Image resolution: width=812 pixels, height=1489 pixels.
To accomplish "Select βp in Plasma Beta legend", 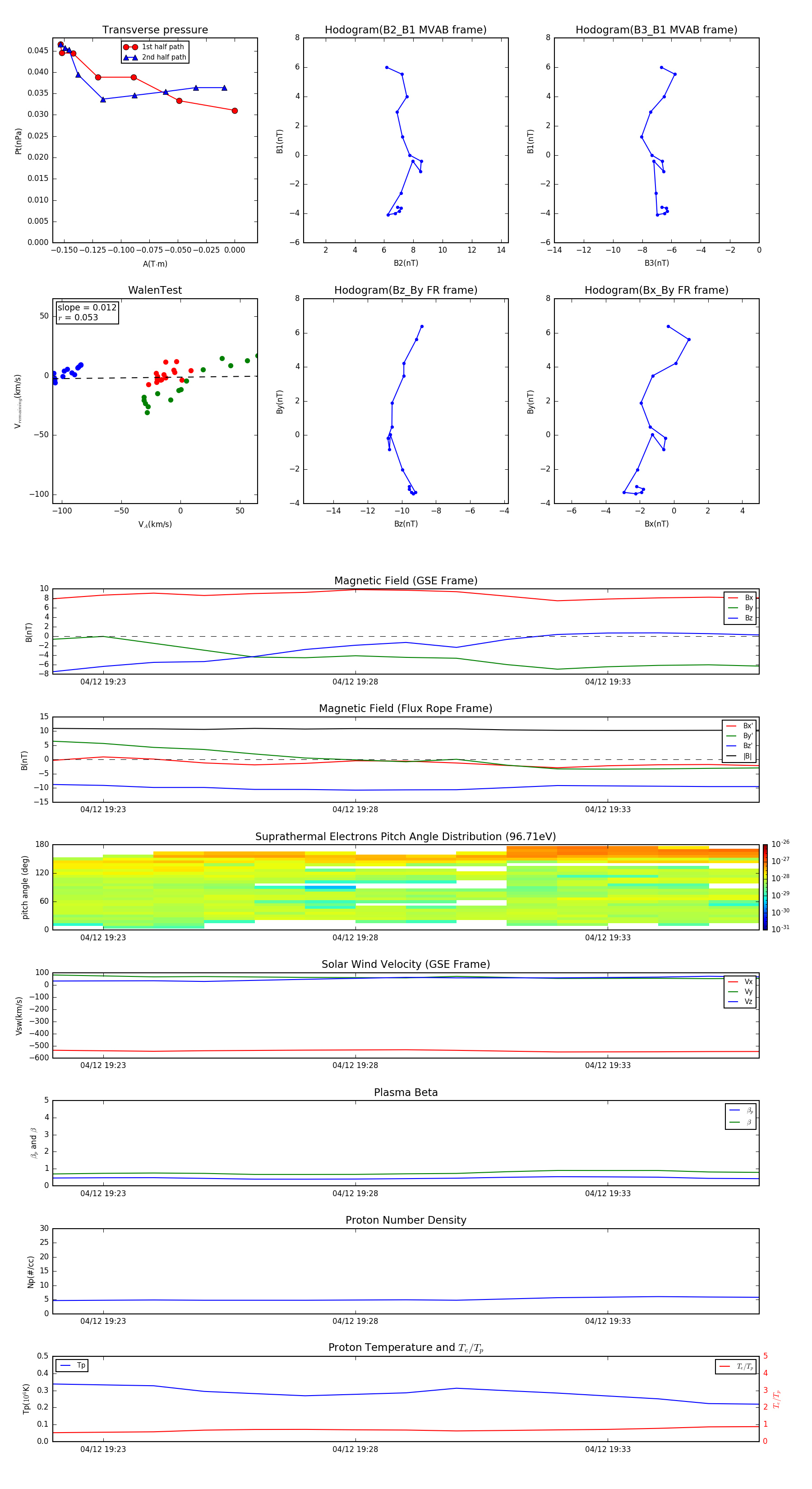I will pyautogui.click(x=741, y=1110).
